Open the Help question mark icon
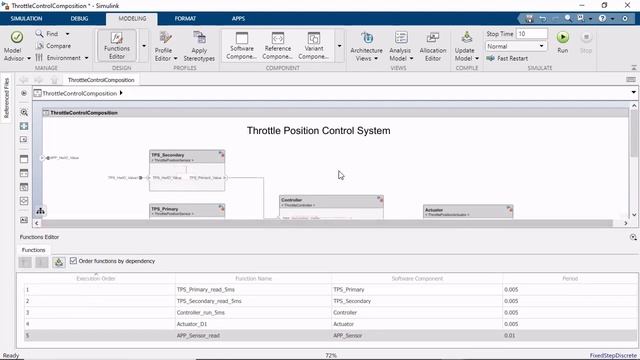Image resolution: width=640 pixels, height=360 pixels. click(x=602, y=18)
